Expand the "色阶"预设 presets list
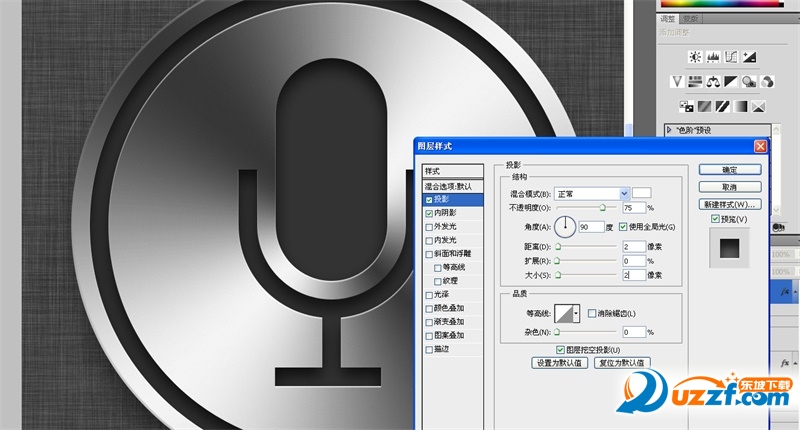The width and height of the screenshot is (800, 430). click(x=670, y=129)
